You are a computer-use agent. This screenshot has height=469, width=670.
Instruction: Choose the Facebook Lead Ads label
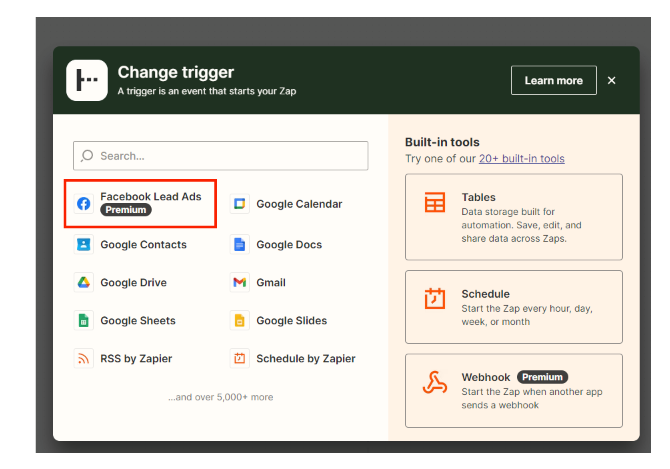(x=151, y=196)
